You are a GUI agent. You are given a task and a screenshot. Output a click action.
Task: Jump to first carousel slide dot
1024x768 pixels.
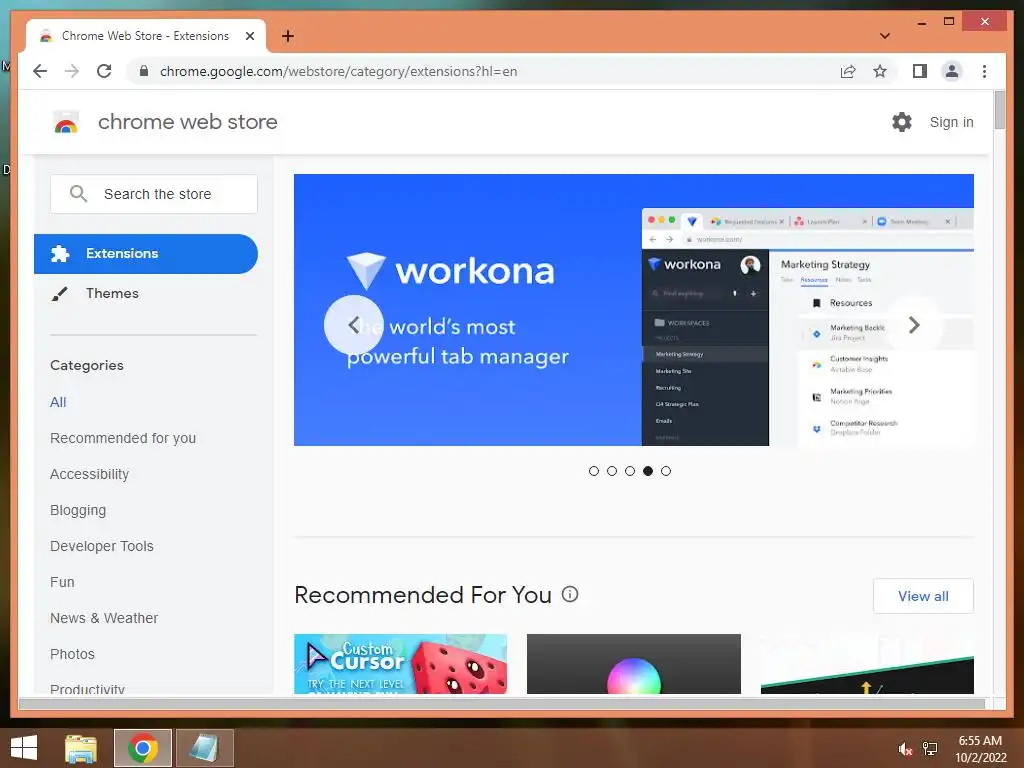click(594, 471)
